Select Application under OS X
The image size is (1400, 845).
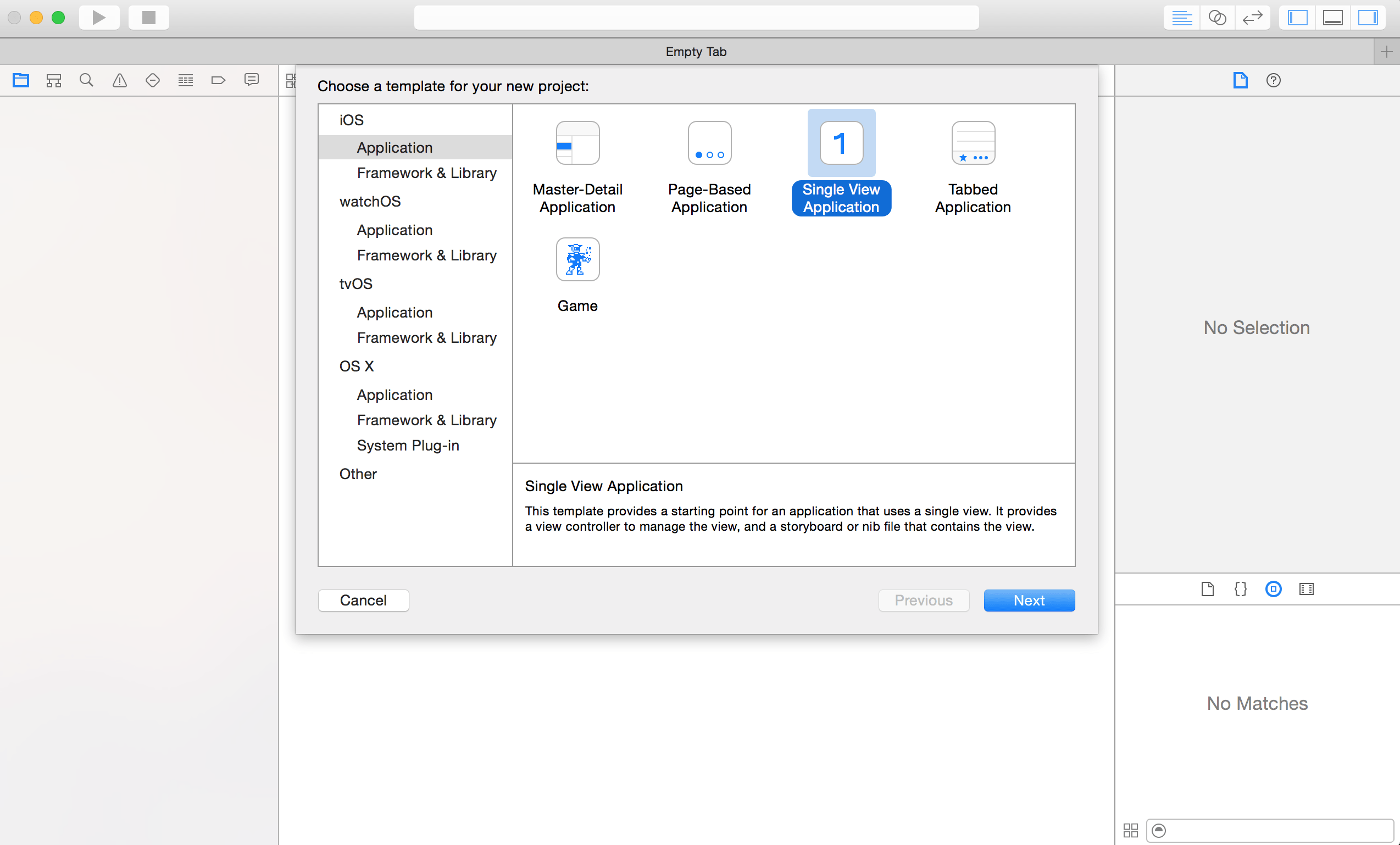click(395, 395)
